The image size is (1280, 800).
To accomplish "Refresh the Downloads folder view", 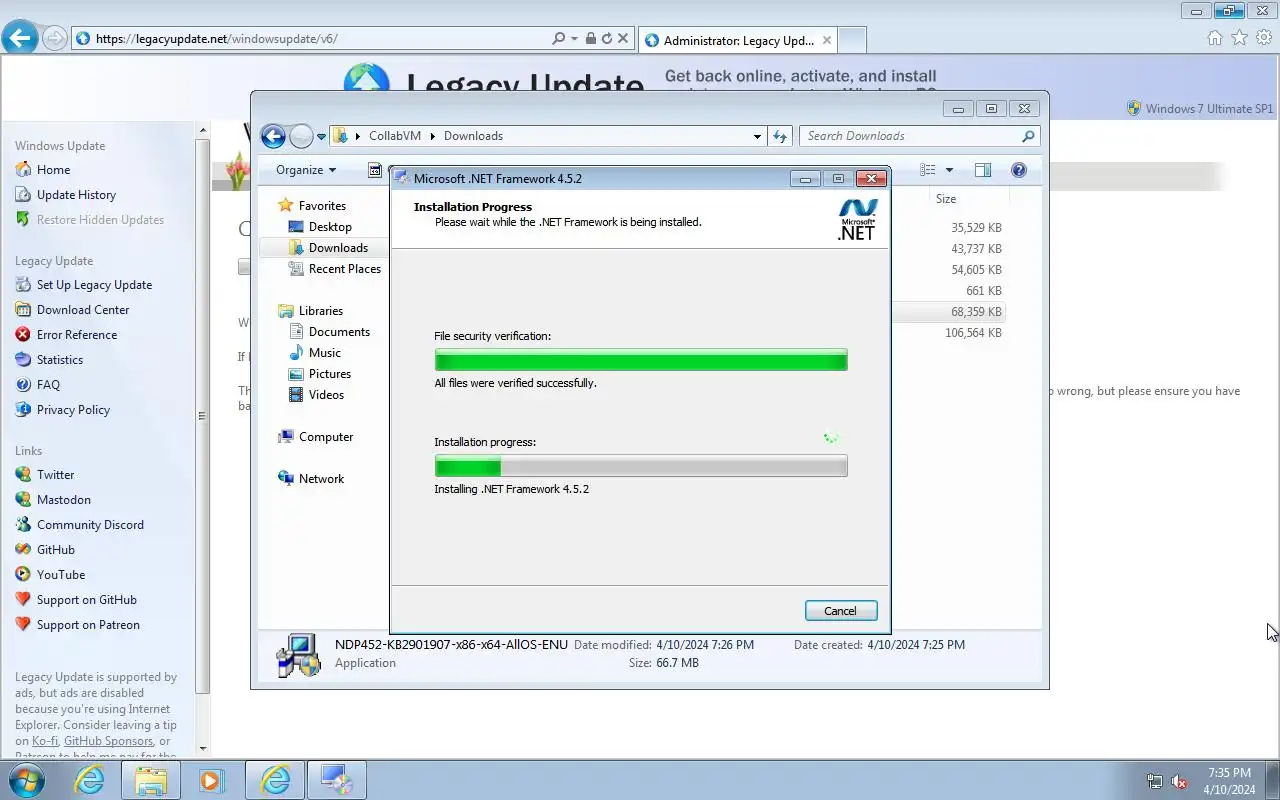I will point(780,136).
